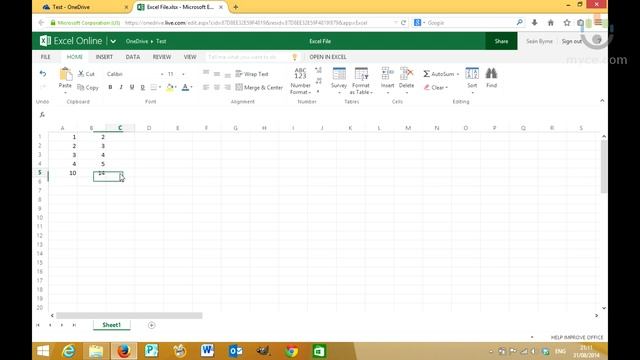Align text left
The width and height of the screenshot is (640, 360).
(x=206, y=87)
